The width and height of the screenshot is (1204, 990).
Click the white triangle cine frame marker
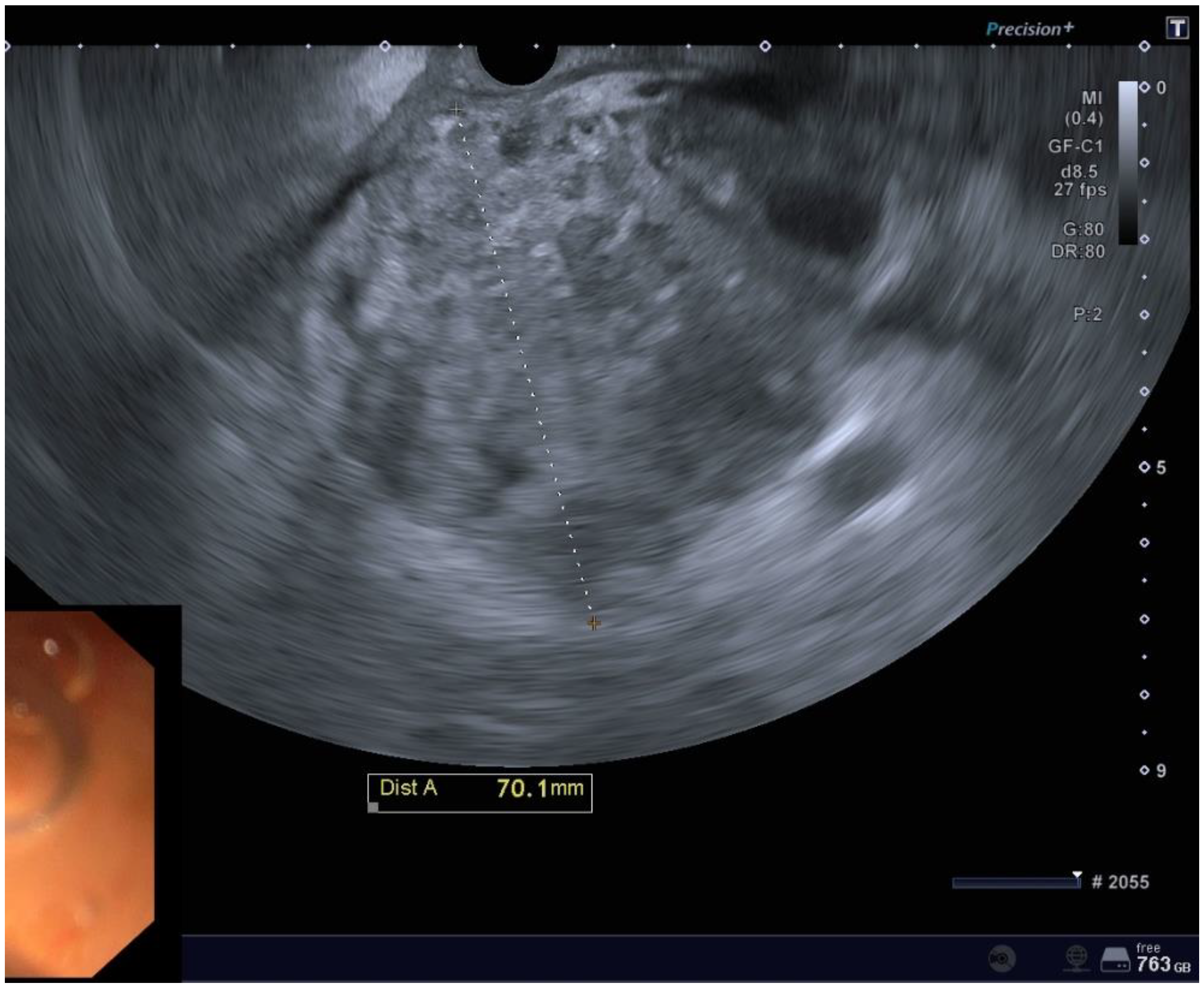pyautogui.click(x=1077, y=874)
